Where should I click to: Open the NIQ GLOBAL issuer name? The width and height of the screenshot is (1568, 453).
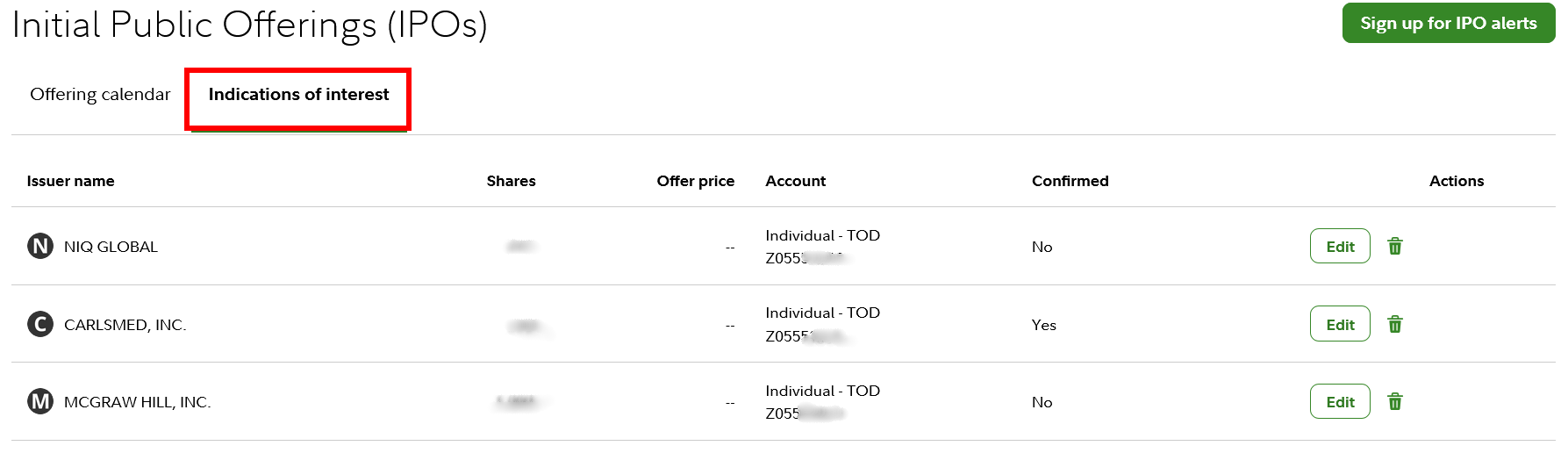(x=111, y=247)
